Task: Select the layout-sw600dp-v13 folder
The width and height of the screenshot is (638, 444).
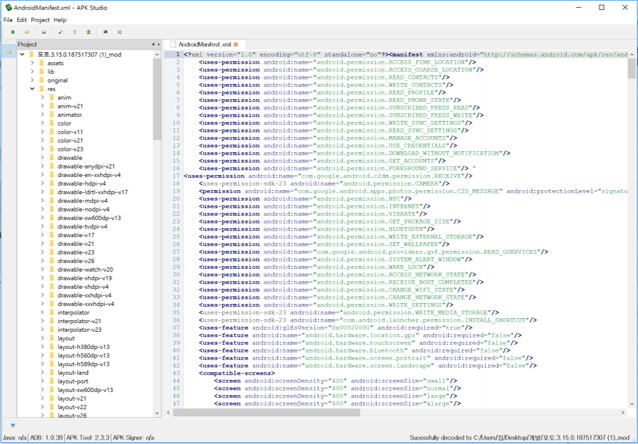Action: pos(85,390)
